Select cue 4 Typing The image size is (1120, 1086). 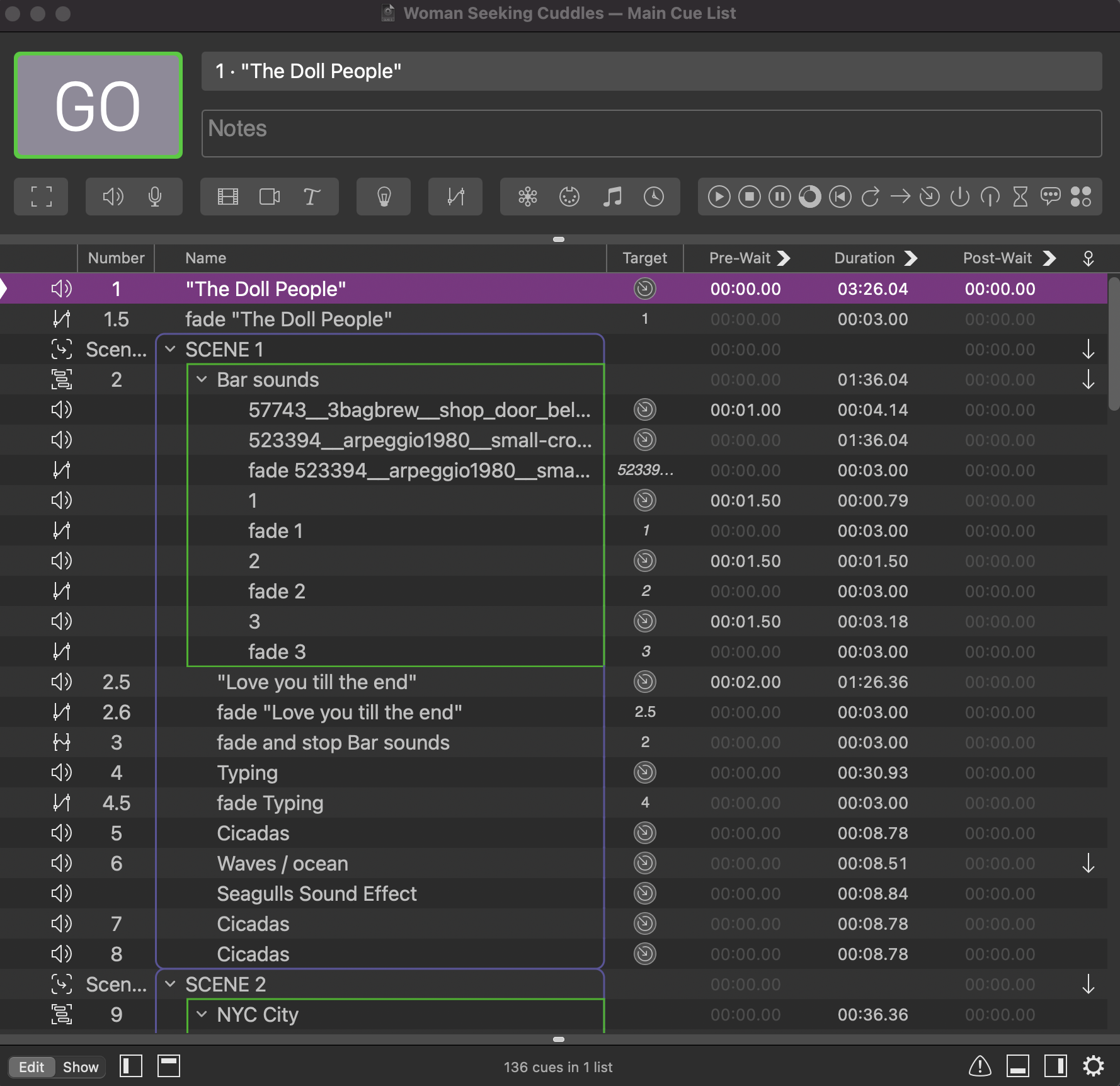pos(554,773)
